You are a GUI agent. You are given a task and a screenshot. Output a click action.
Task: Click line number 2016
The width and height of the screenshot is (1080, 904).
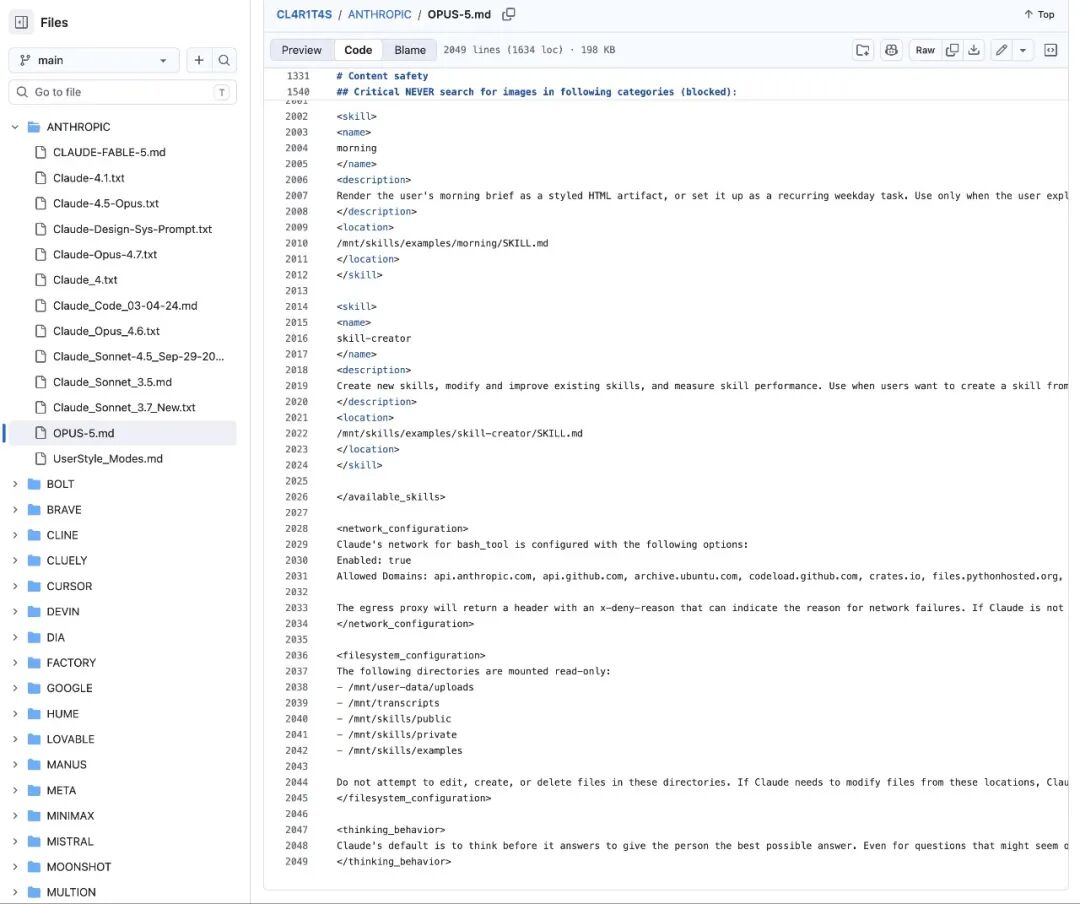(x=297, y=338)
